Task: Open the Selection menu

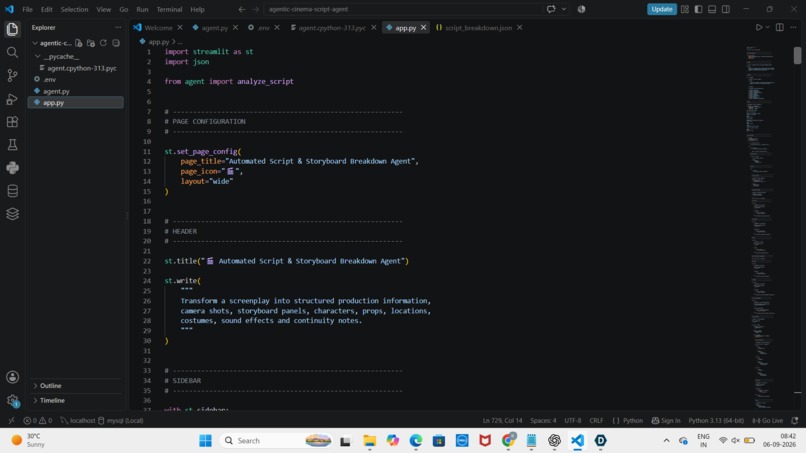Action: click(74, 9)
